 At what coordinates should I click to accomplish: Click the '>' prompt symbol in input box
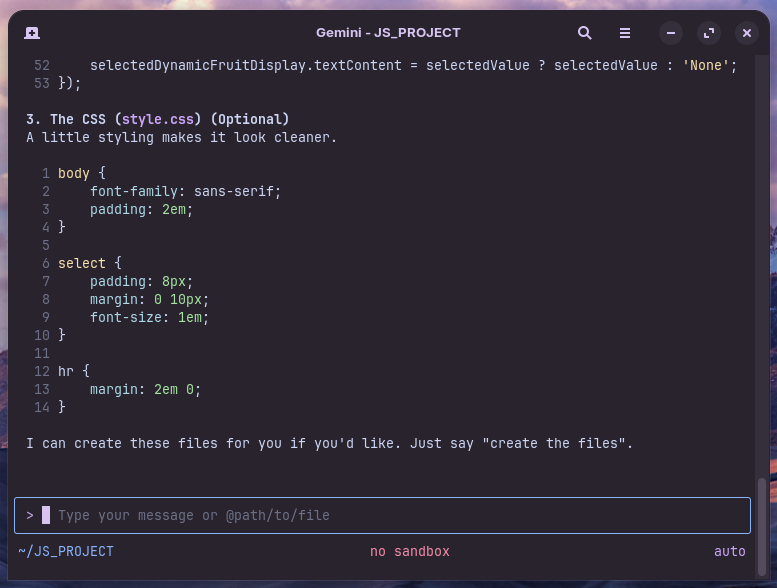click(x=30, y=516)
